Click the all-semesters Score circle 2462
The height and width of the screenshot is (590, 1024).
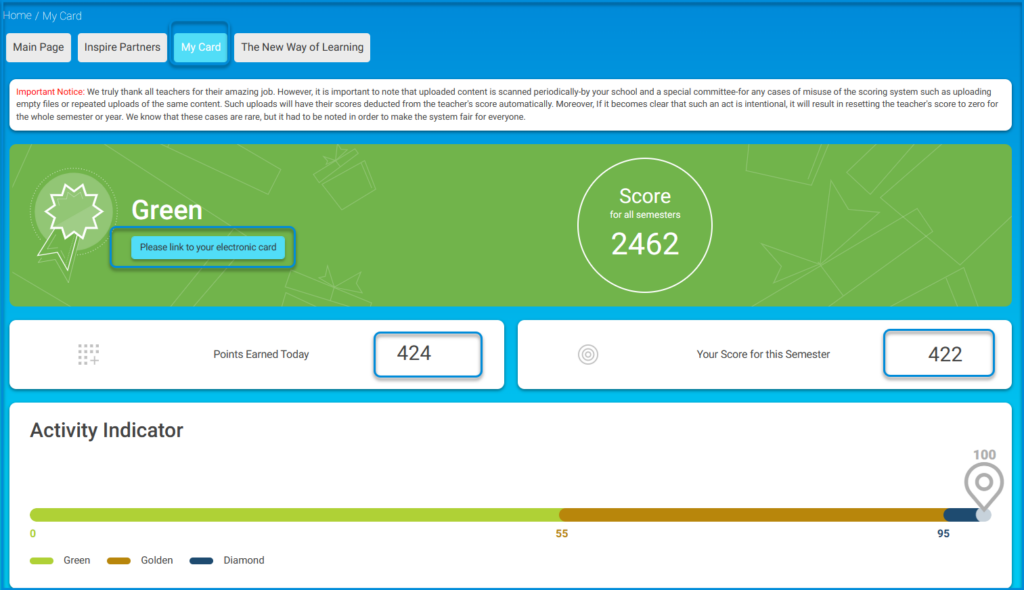(645, 225)
